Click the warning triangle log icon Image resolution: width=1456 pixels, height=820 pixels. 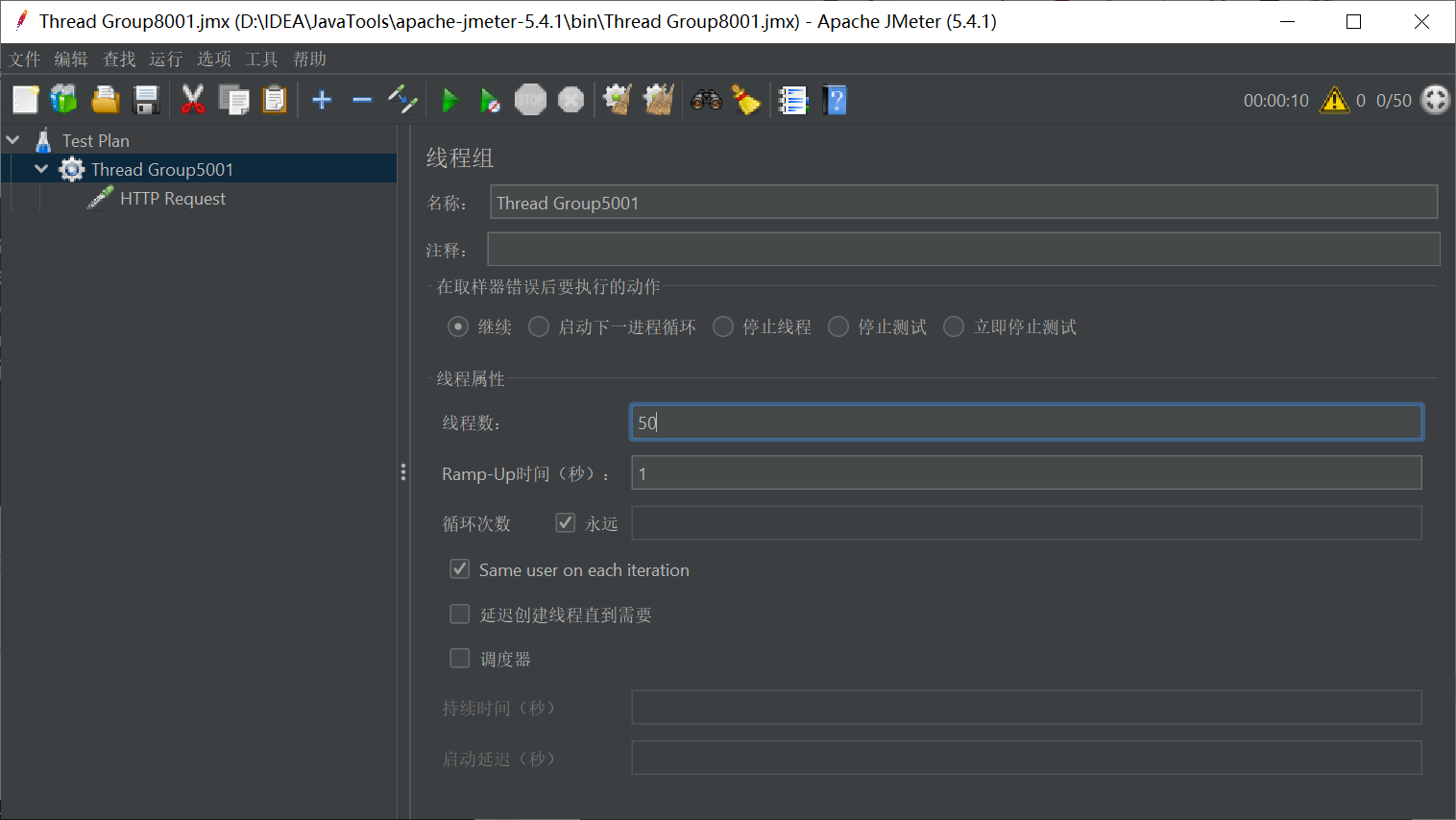coord(1335,100)
